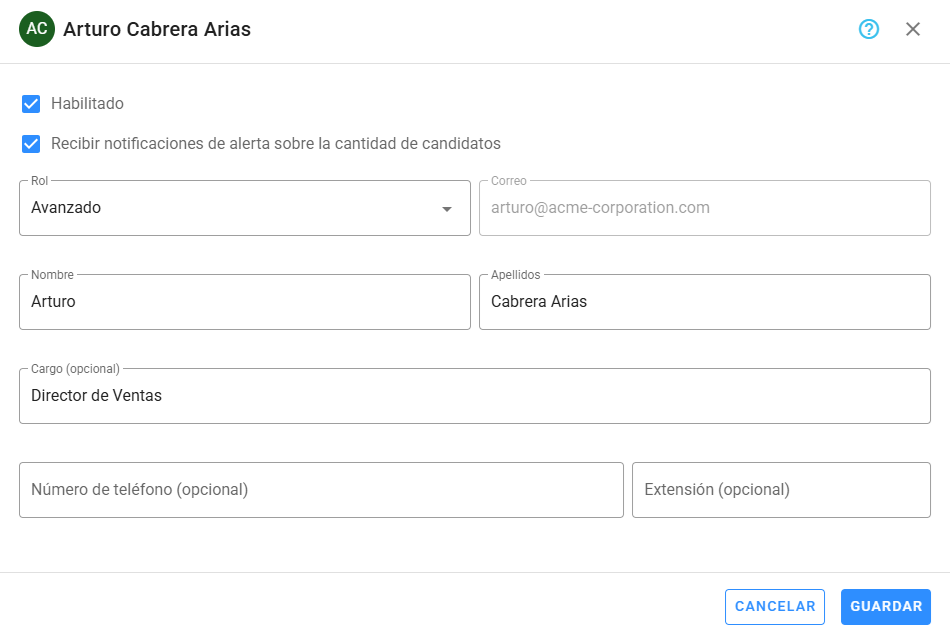The width and height of the screenshot is (950, 632).
Task: Click the question mark help bubble
Action: [x=868, y=30]
